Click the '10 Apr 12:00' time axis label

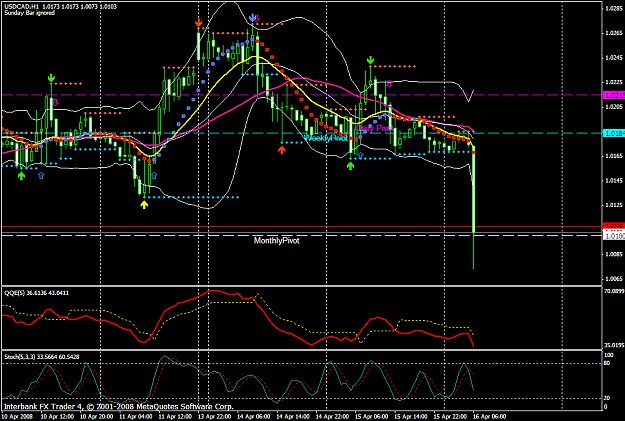coord(57,417)
